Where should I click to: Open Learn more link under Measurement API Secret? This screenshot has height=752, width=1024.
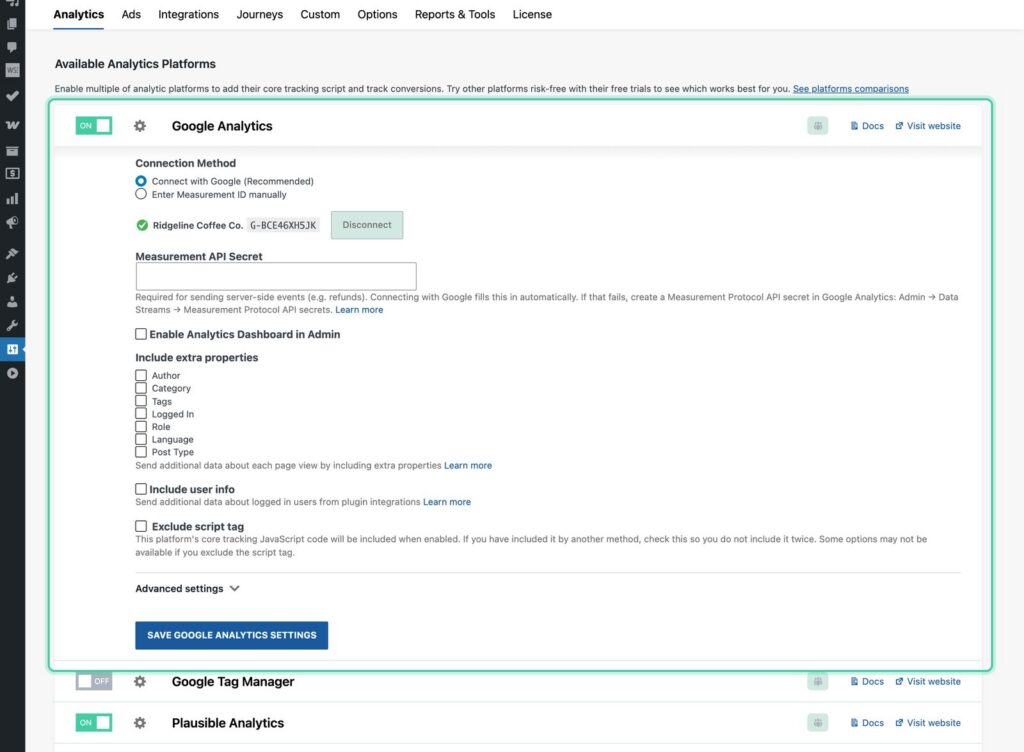(x=359, y=310)
